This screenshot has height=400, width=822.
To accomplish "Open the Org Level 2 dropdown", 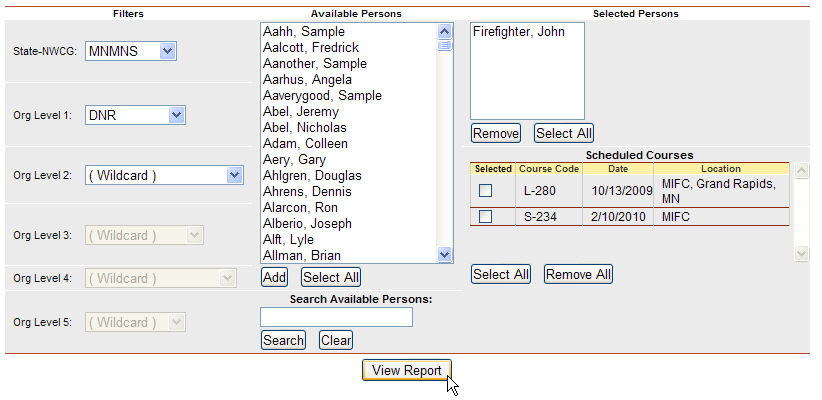I will [164, 175].
